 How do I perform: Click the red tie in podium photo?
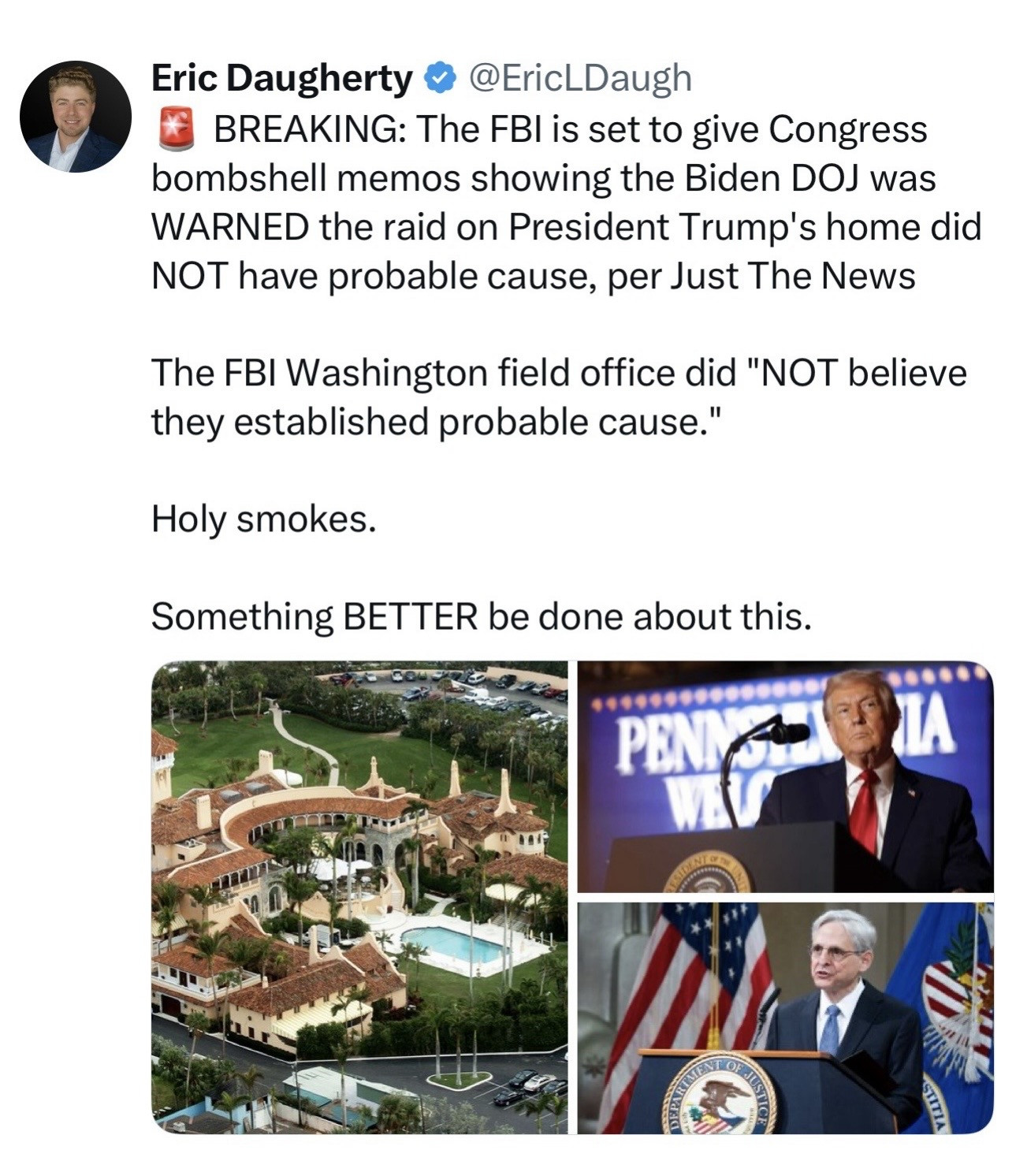865,809
